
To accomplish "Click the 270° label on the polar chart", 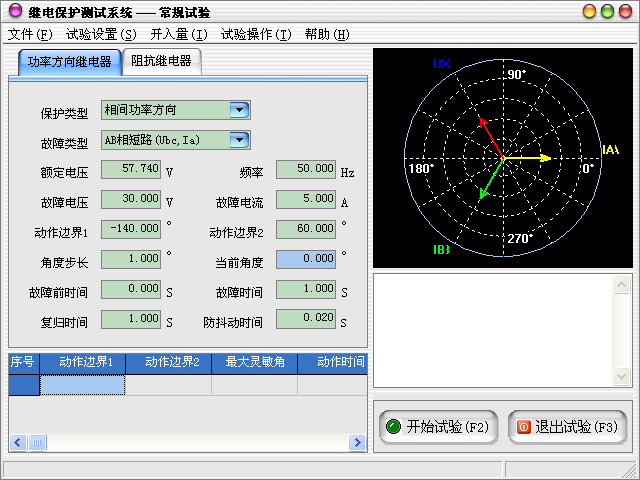I will (520, 238).
